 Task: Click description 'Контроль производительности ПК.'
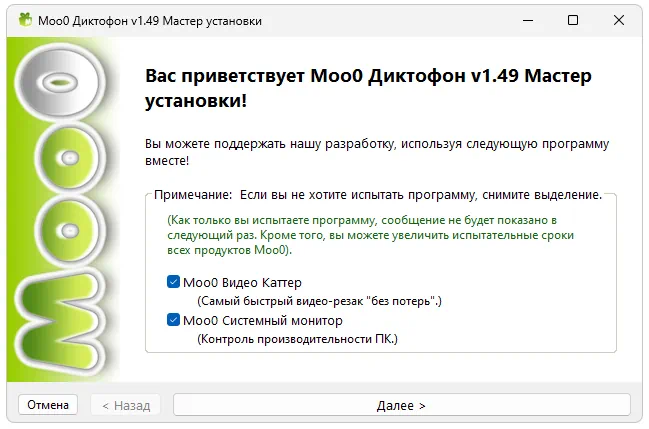(297, 339)
